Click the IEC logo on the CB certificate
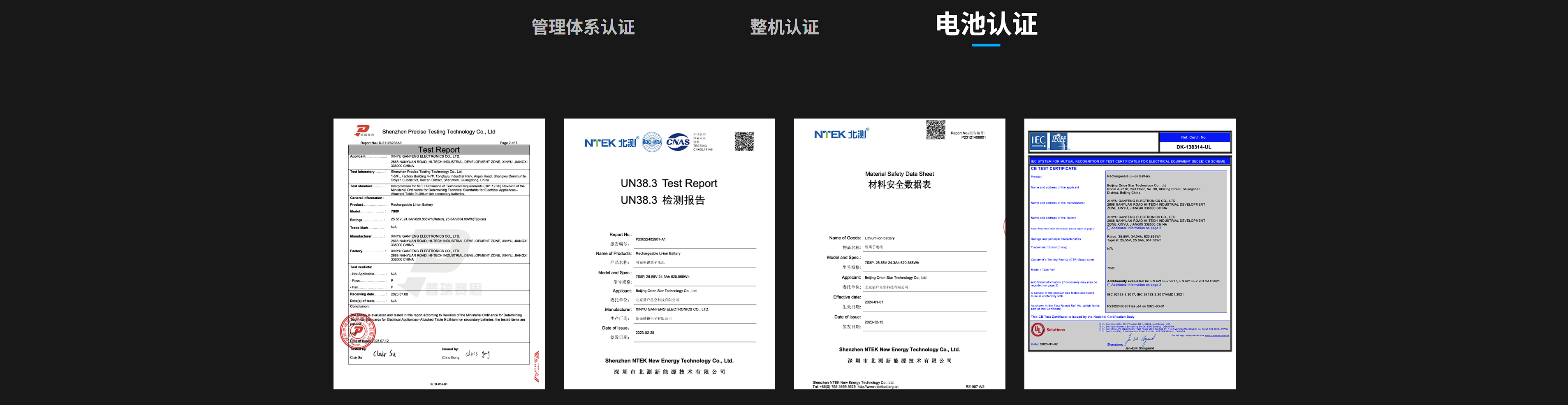The height and width of the screenshot is (405, 1568). tap(1038, 141)
